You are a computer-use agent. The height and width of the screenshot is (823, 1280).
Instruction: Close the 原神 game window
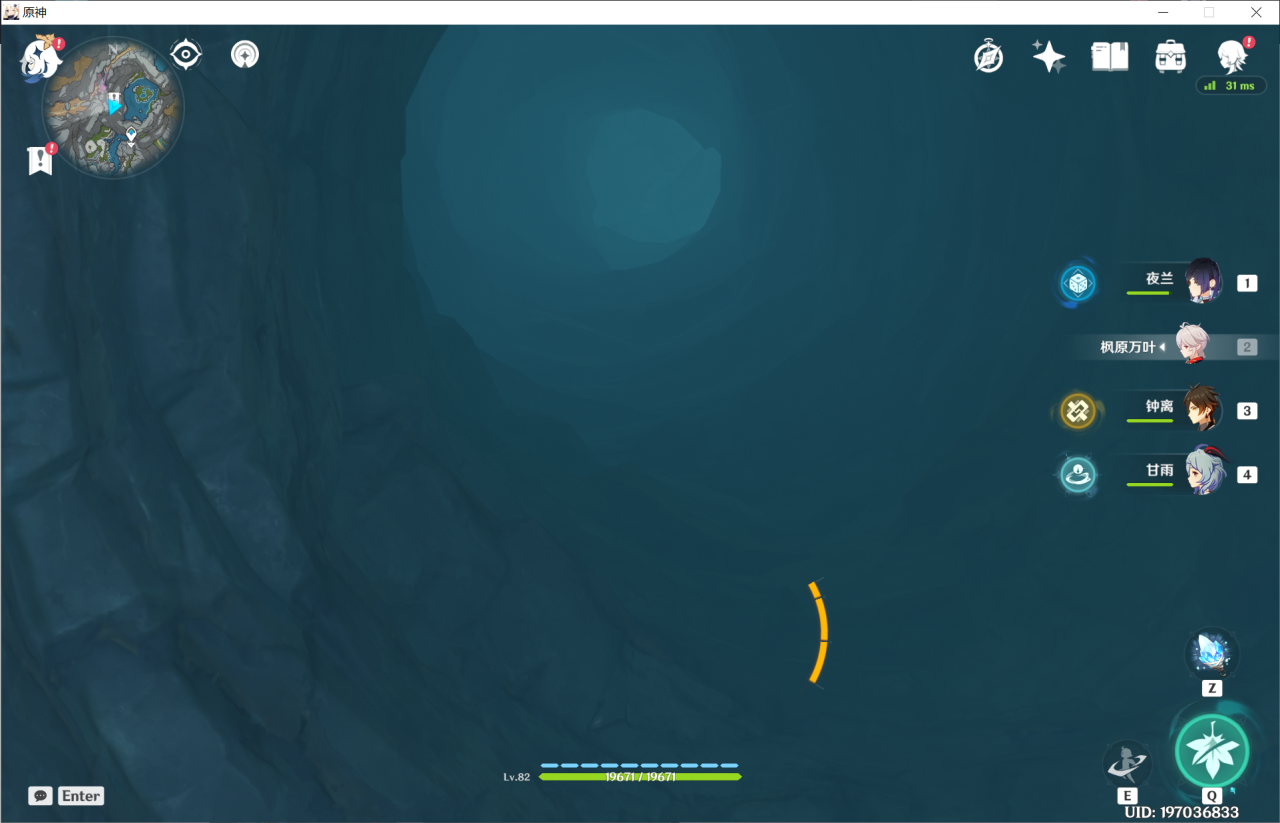point(1256,12)
